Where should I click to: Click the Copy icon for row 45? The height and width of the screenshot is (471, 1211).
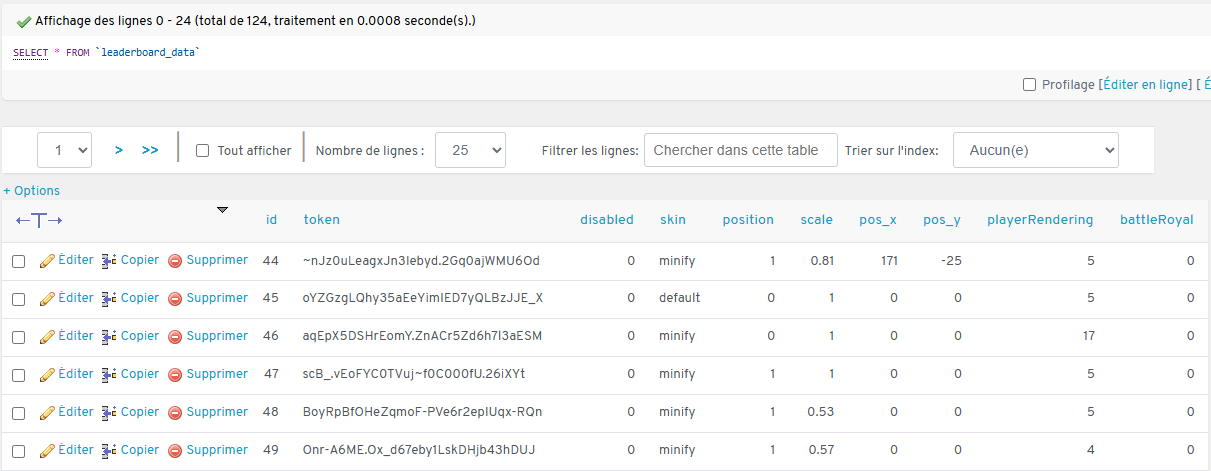pyautogui.click(x=109, y=298)
